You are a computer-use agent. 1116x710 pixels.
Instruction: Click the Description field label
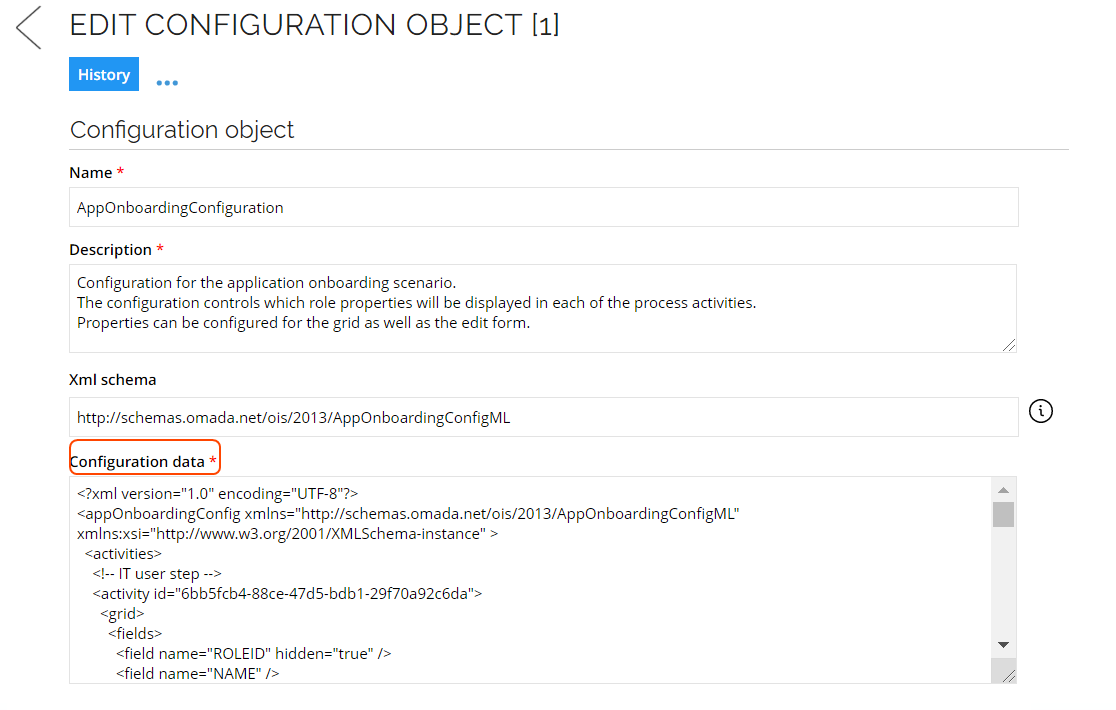point(116,250)
